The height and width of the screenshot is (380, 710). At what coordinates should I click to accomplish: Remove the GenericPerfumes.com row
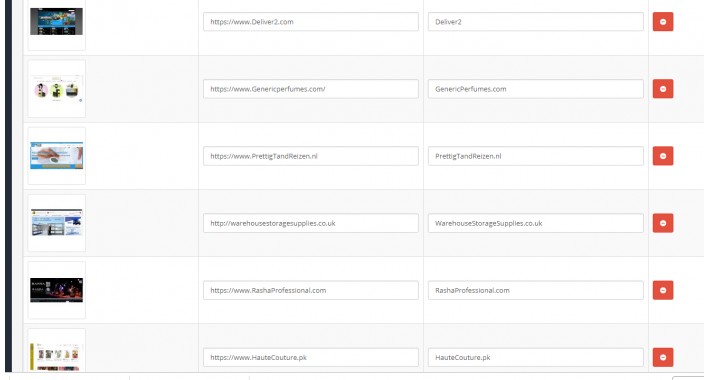(x=662, y=89)
